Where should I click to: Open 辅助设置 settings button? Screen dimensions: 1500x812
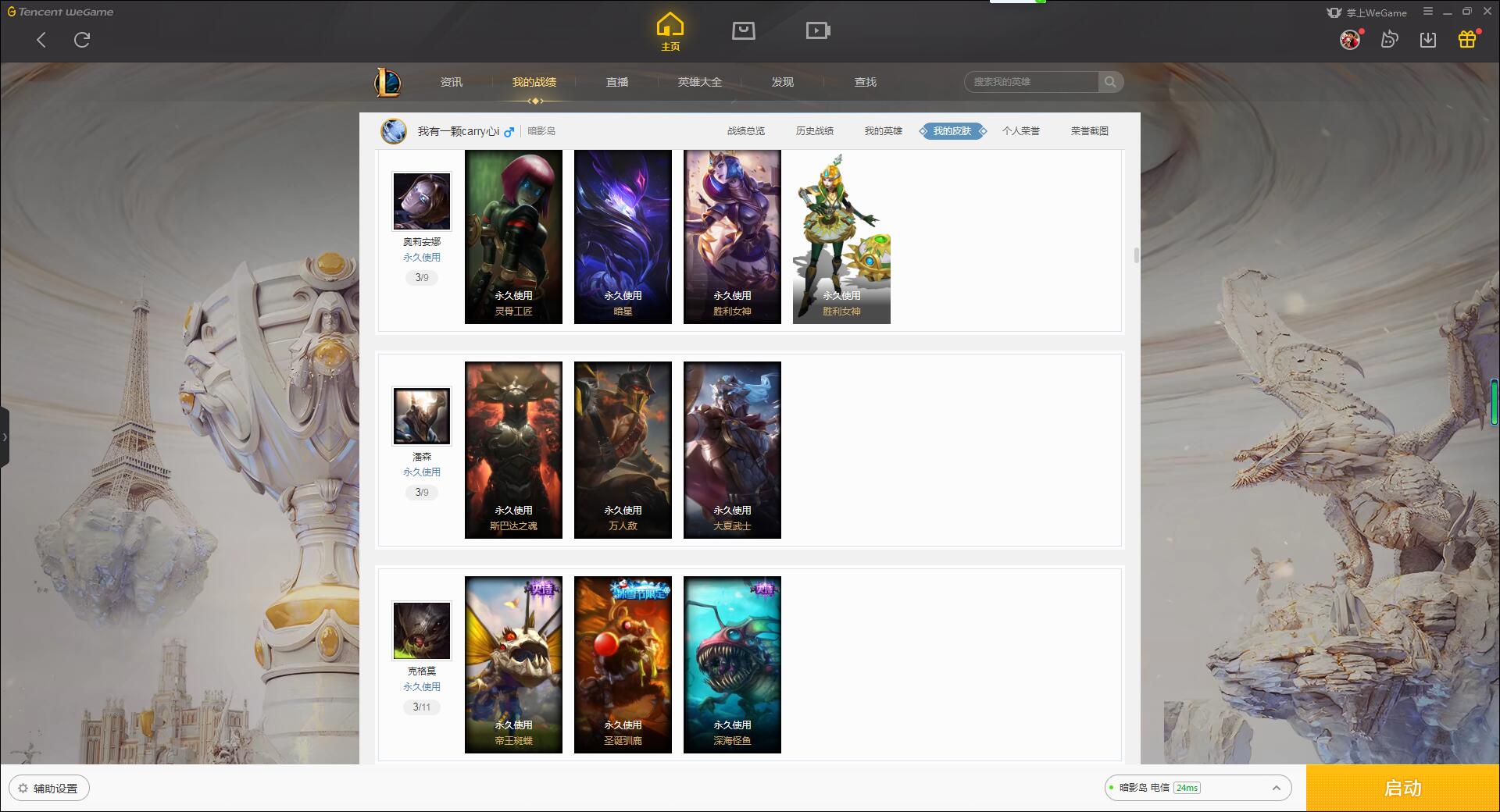49,789
